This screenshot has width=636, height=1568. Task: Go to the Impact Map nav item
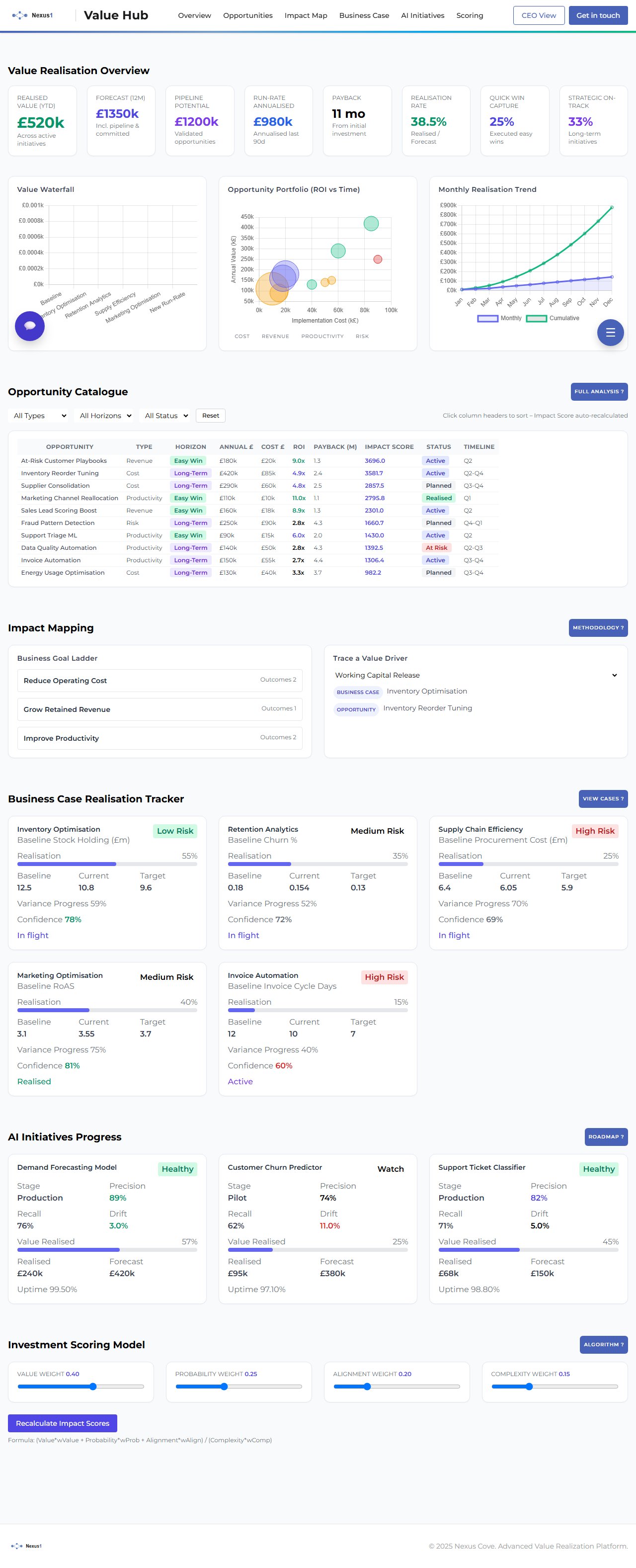[306, 15]
